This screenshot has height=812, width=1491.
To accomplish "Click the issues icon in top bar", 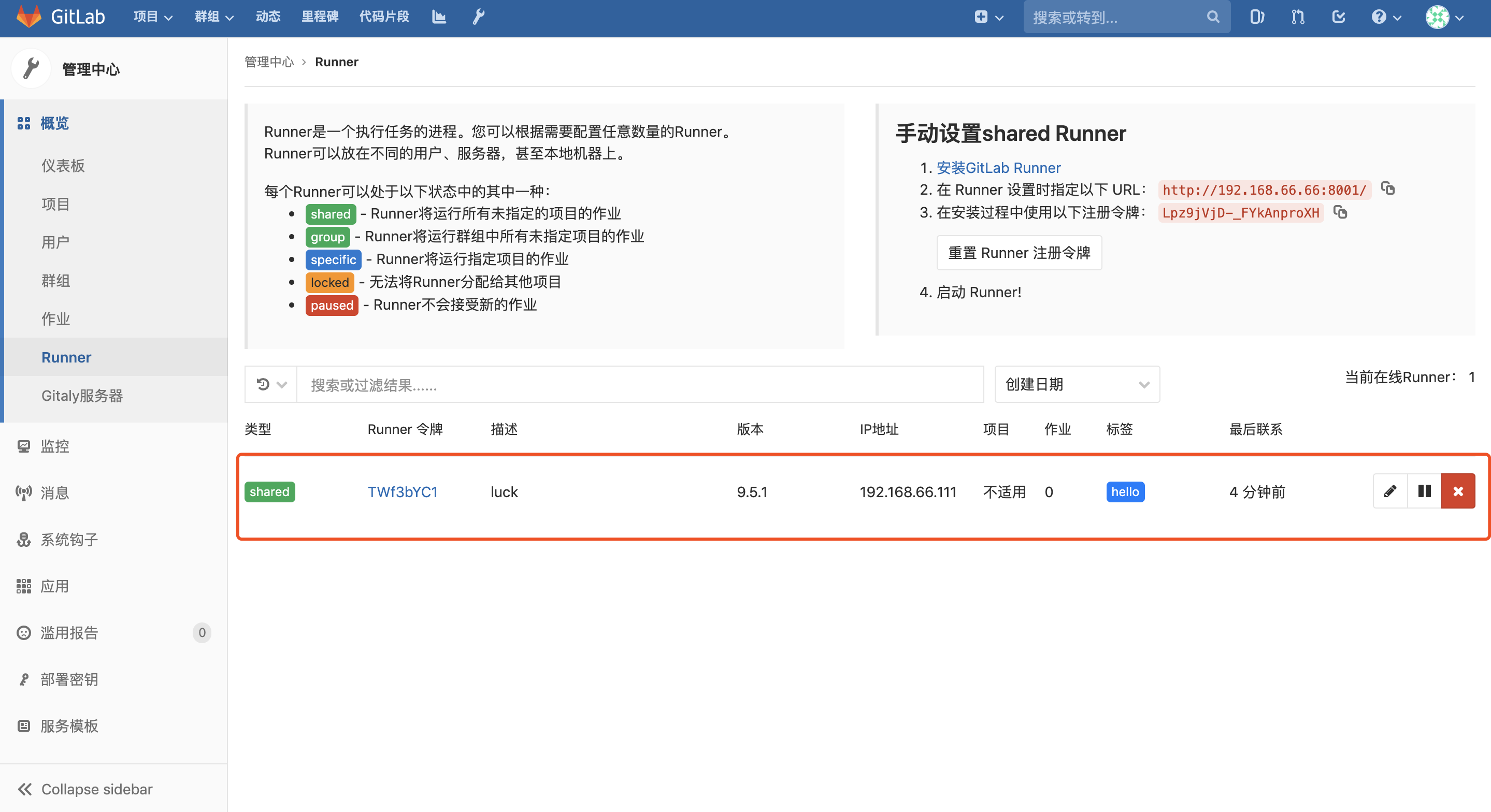I will [x=1257, y=17].
